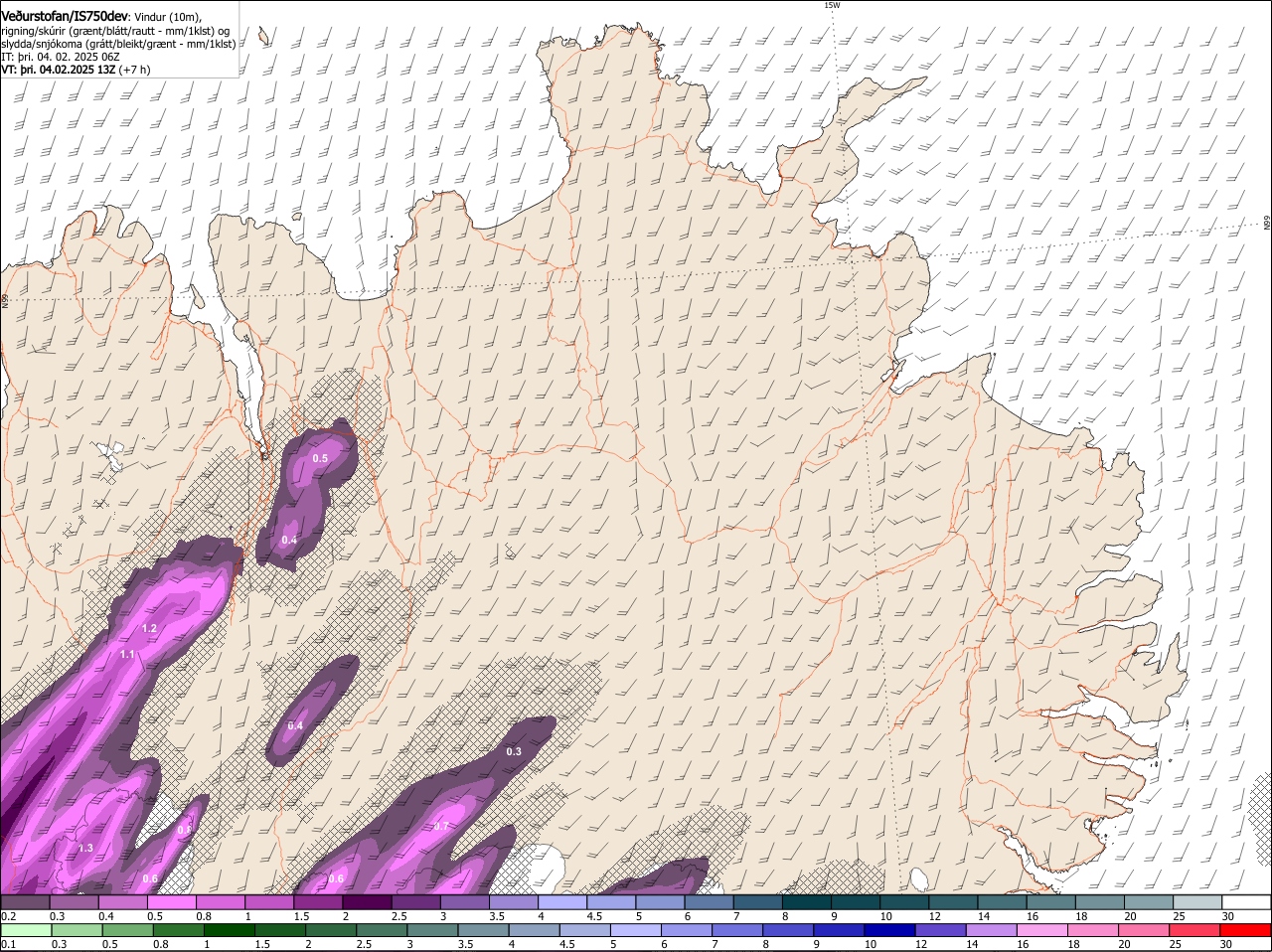This screenshot has width=1272, height=952.
Task: Click the Veðurstofan/IS750dev title text
Action: tap(65, 16)
